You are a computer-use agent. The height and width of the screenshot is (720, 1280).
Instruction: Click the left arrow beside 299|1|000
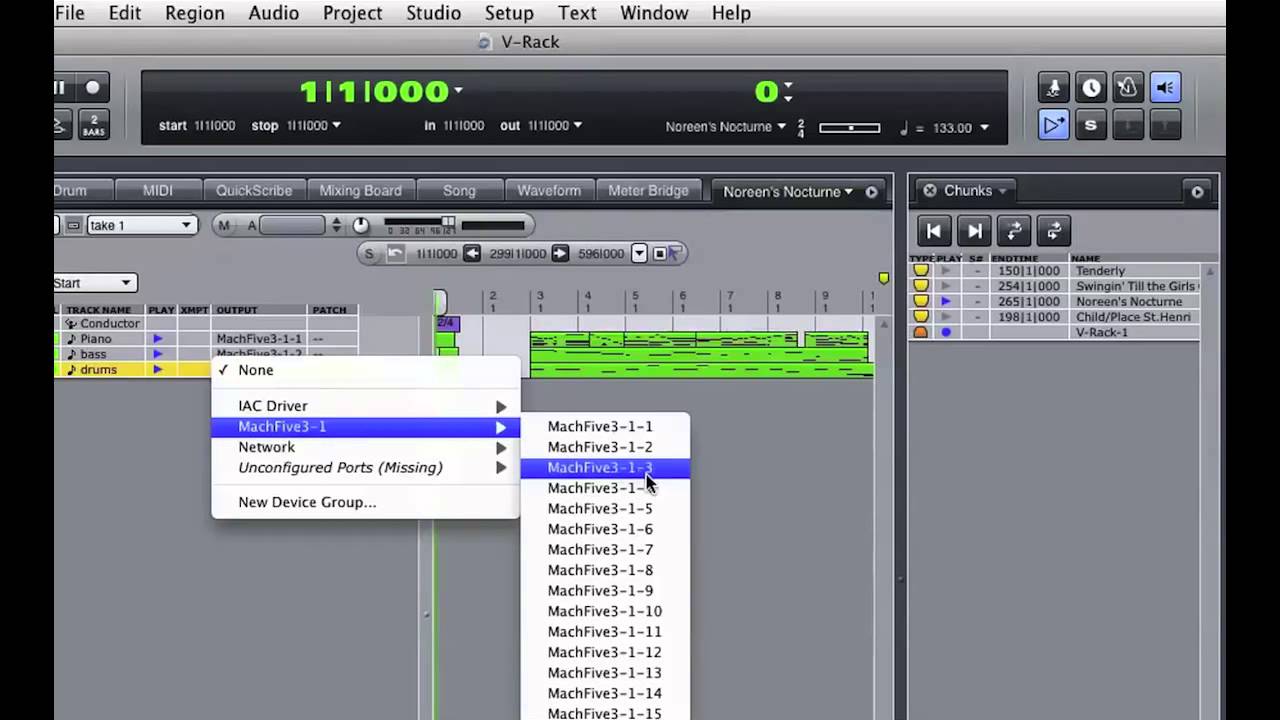471,254
